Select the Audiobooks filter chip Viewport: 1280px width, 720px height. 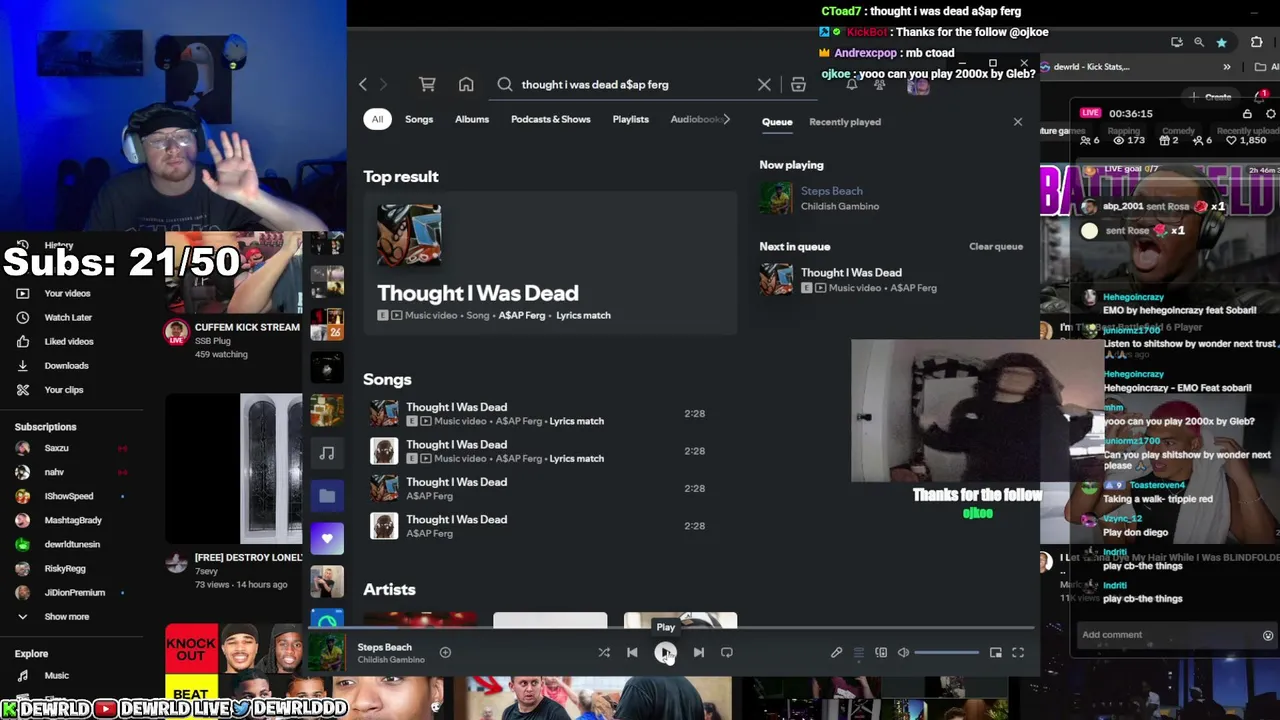pos(695,119)
